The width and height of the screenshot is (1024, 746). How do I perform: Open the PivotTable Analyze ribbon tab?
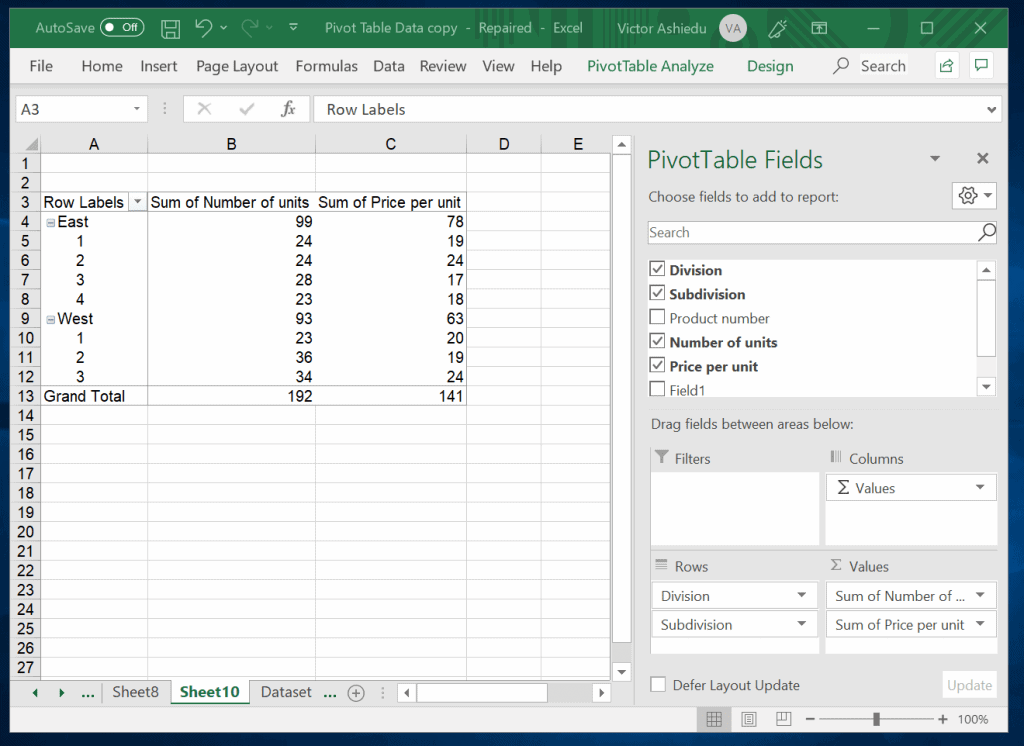(649, 65)
